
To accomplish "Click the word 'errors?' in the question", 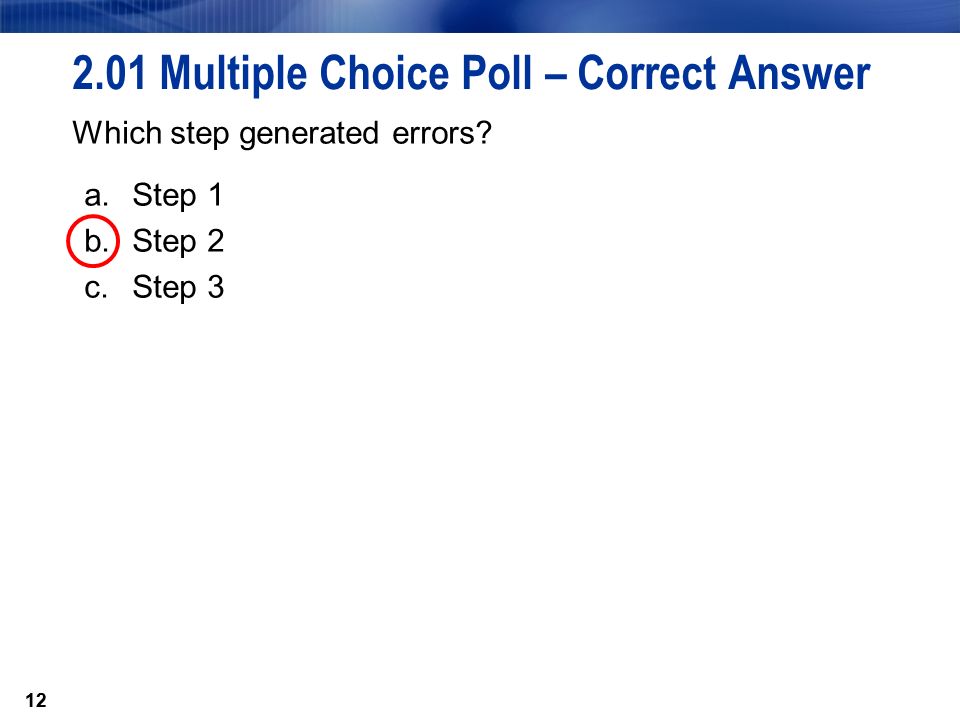I will tap(441, 133).
